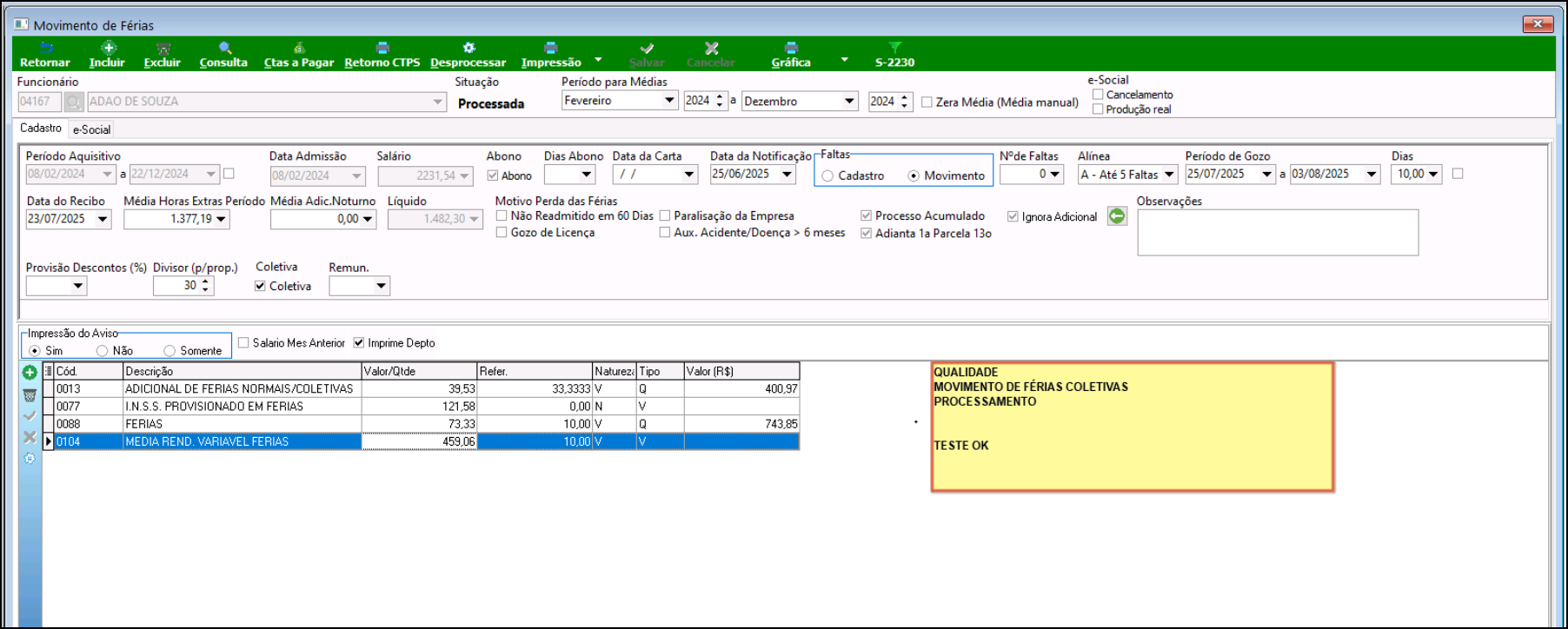
Task: Toggle Gozo de Licença checkbox
Action: [x=502, y=232]
